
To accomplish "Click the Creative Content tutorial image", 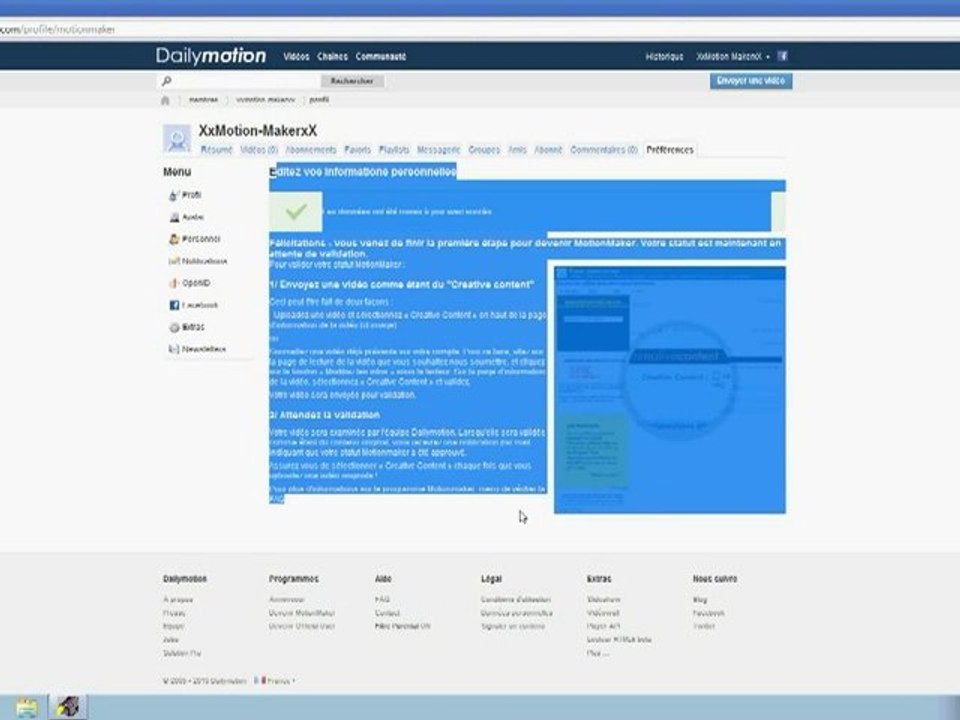I will tap(670, 390).
